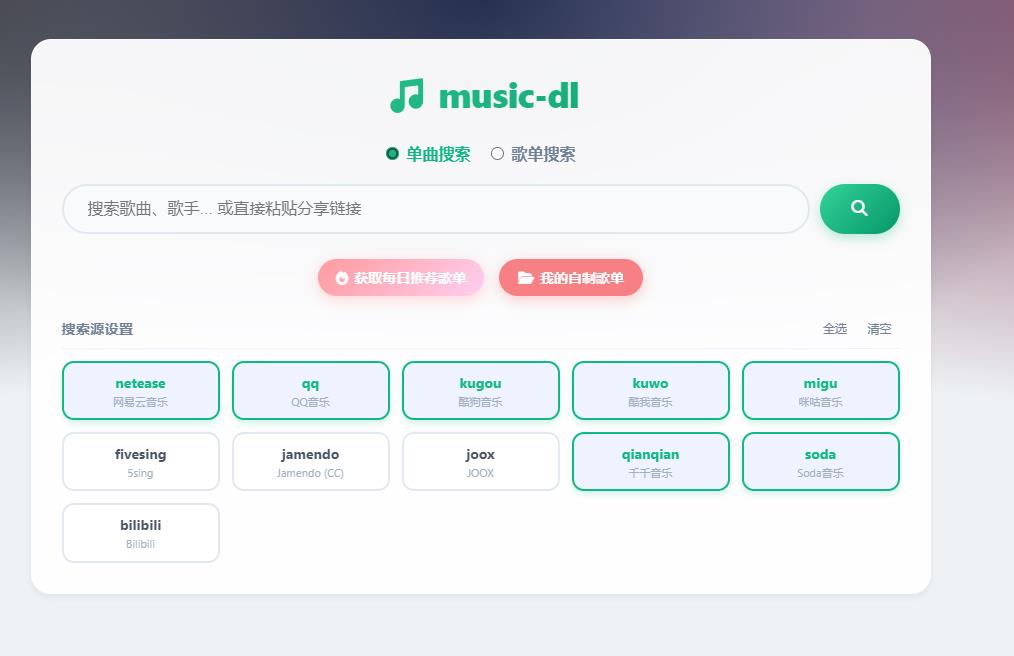
Task: Select the 歌单搜索 radio option
Action: (x=497, y=154)
